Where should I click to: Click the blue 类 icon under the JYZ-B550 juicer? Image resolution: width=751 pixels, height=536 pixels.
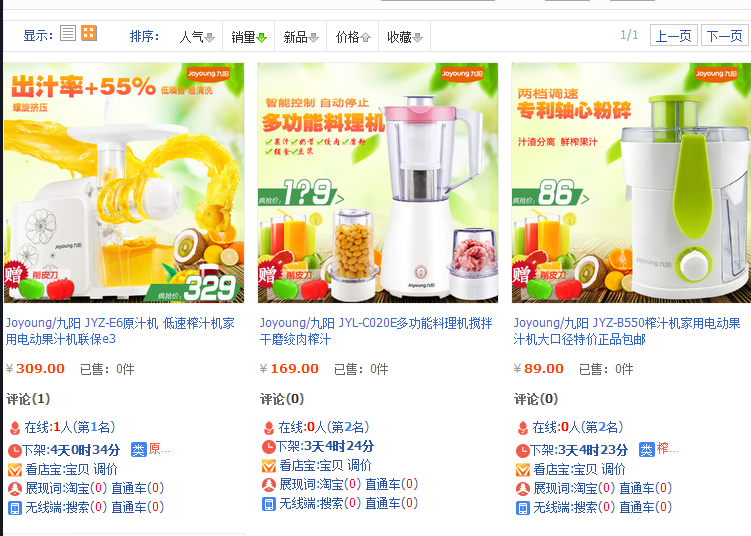[646, 450]
